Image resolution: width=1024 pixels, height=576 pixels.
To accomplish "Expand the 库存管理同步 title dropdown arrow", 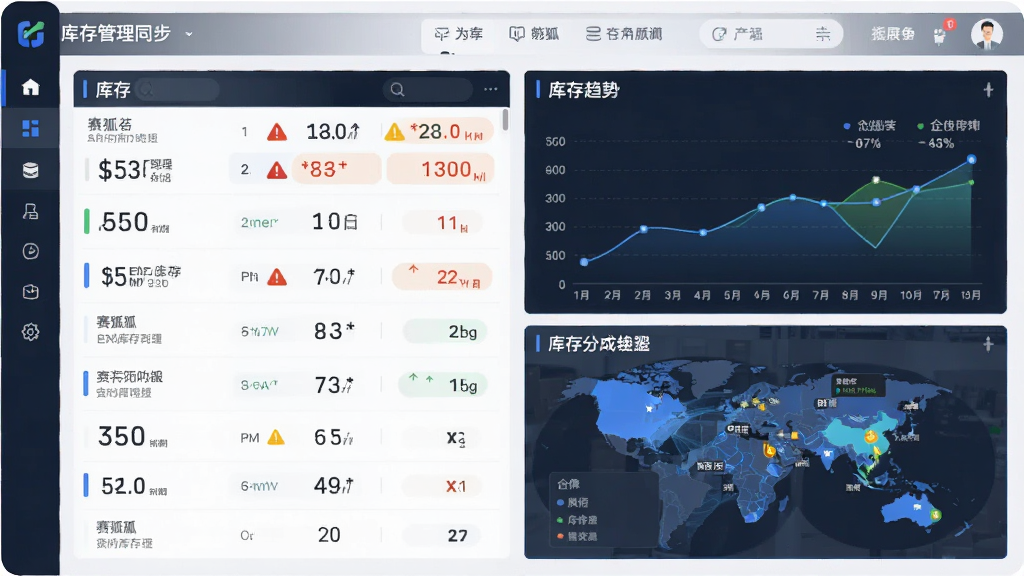I will (189, 34).
